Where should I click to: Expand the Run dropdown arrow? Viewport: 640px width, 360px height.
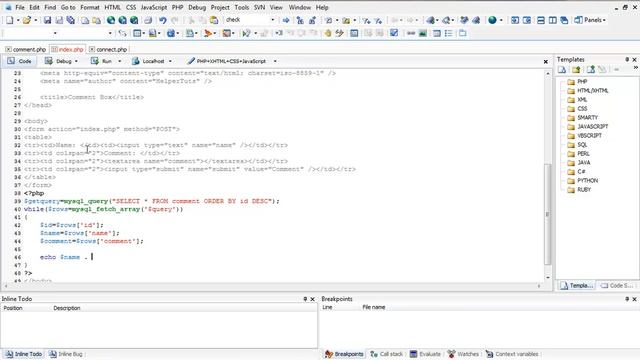(x=120, y=61)
